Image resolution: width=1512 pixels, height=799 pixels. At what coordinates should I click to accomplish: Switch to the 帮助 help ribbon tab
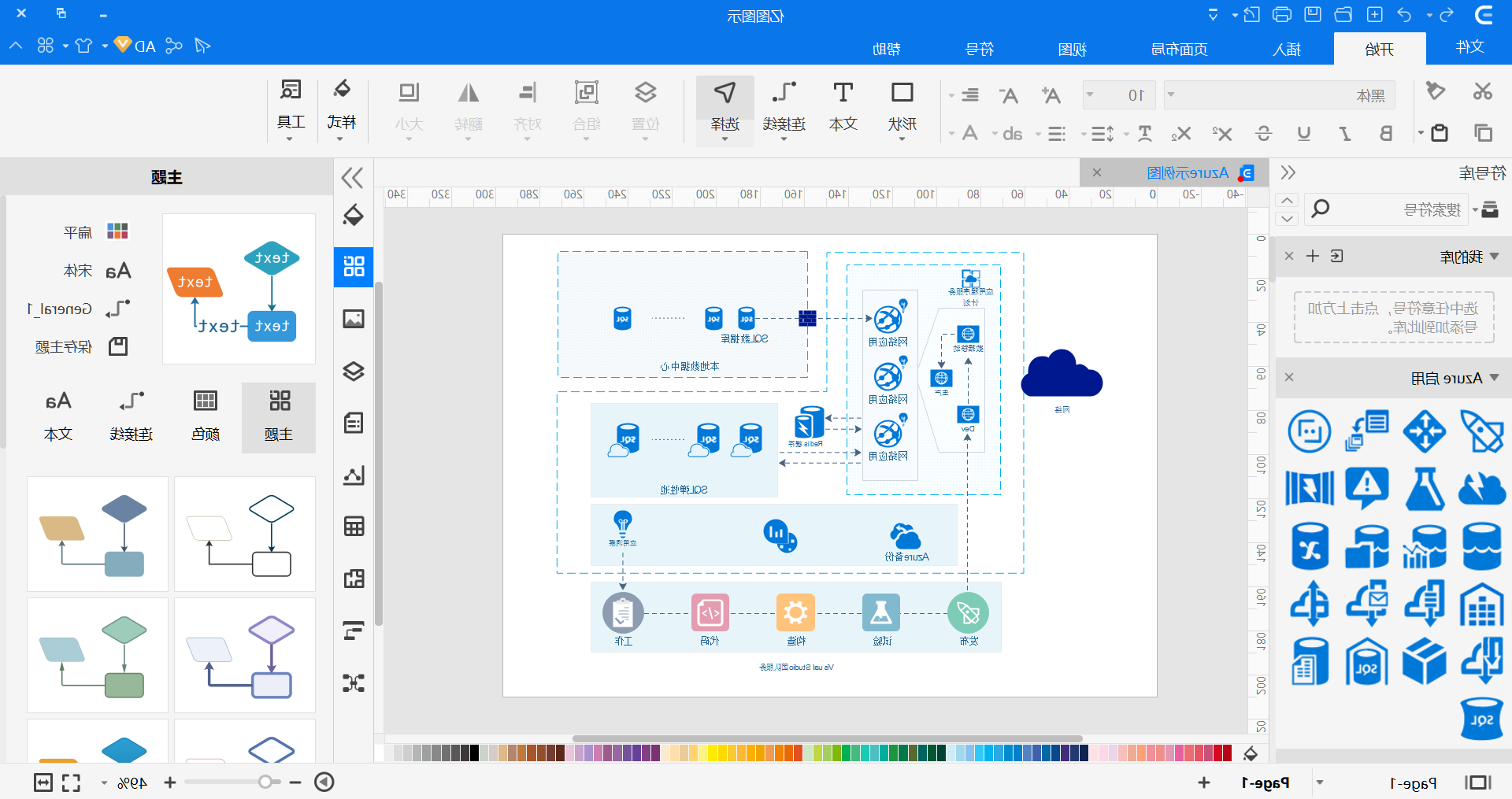[x=886, y=49]
